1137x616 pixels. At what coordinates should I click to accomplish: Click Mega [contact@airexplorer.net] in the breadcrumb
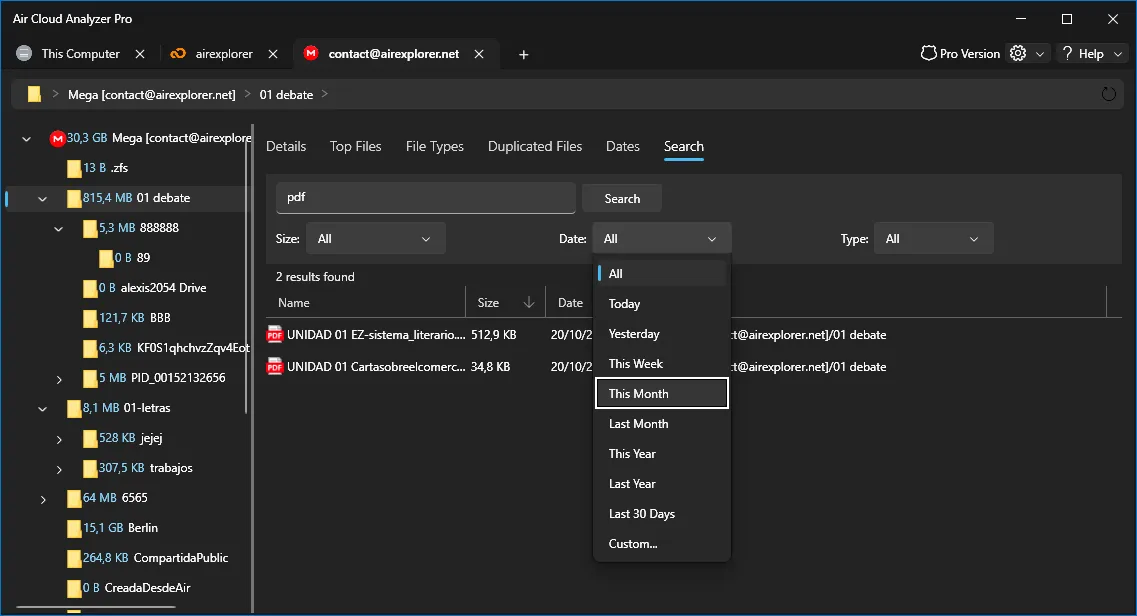tap(152, 94)
